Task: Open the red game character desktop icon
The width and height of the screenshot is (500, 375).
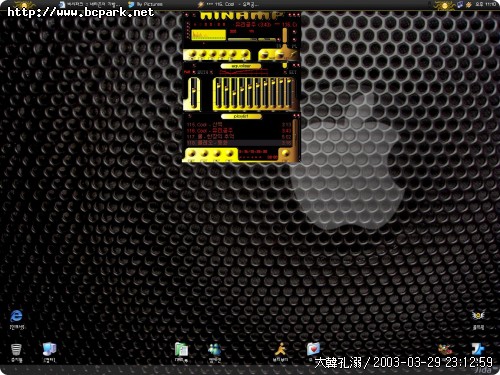Action: pyautogui.click(x=445, y=349)
